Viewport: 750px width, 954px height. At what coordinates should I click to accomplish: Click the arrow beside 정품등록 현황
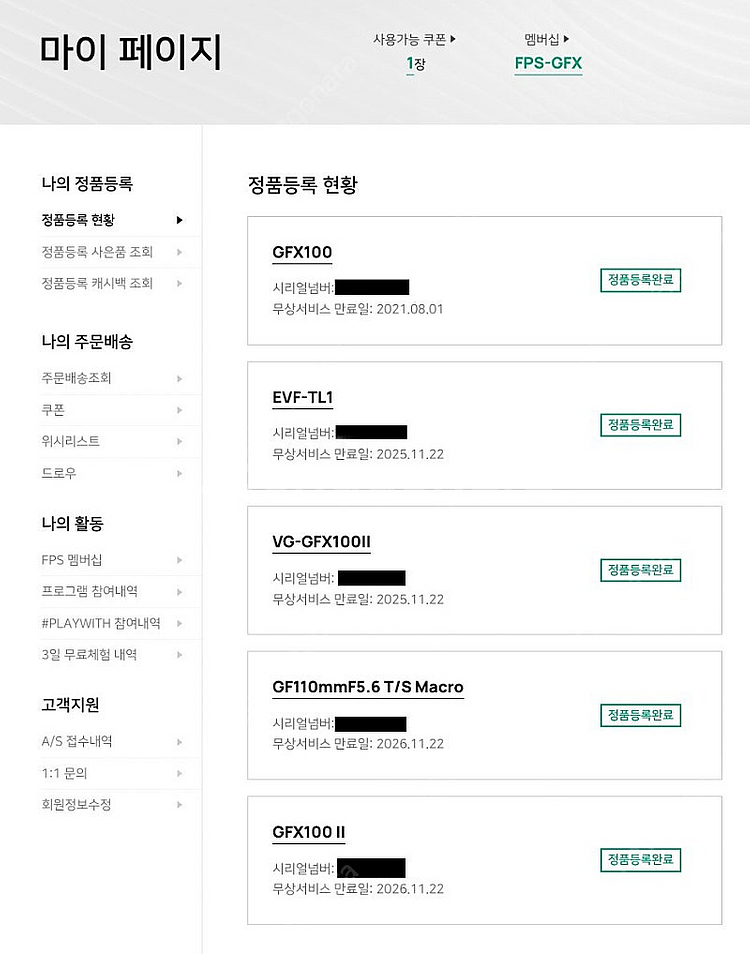179,220
